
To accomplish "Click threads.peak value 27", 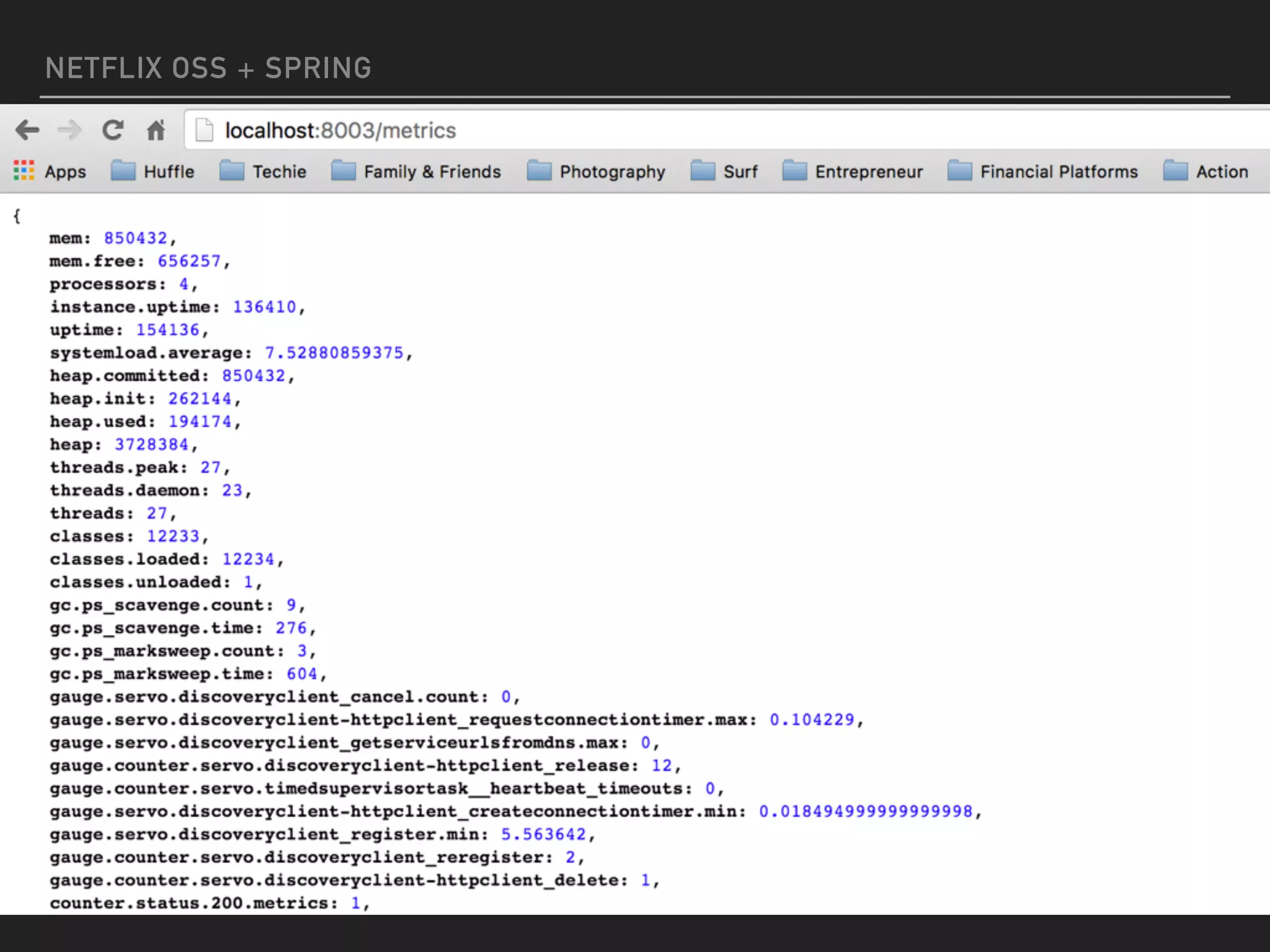I will click(210, 467).
